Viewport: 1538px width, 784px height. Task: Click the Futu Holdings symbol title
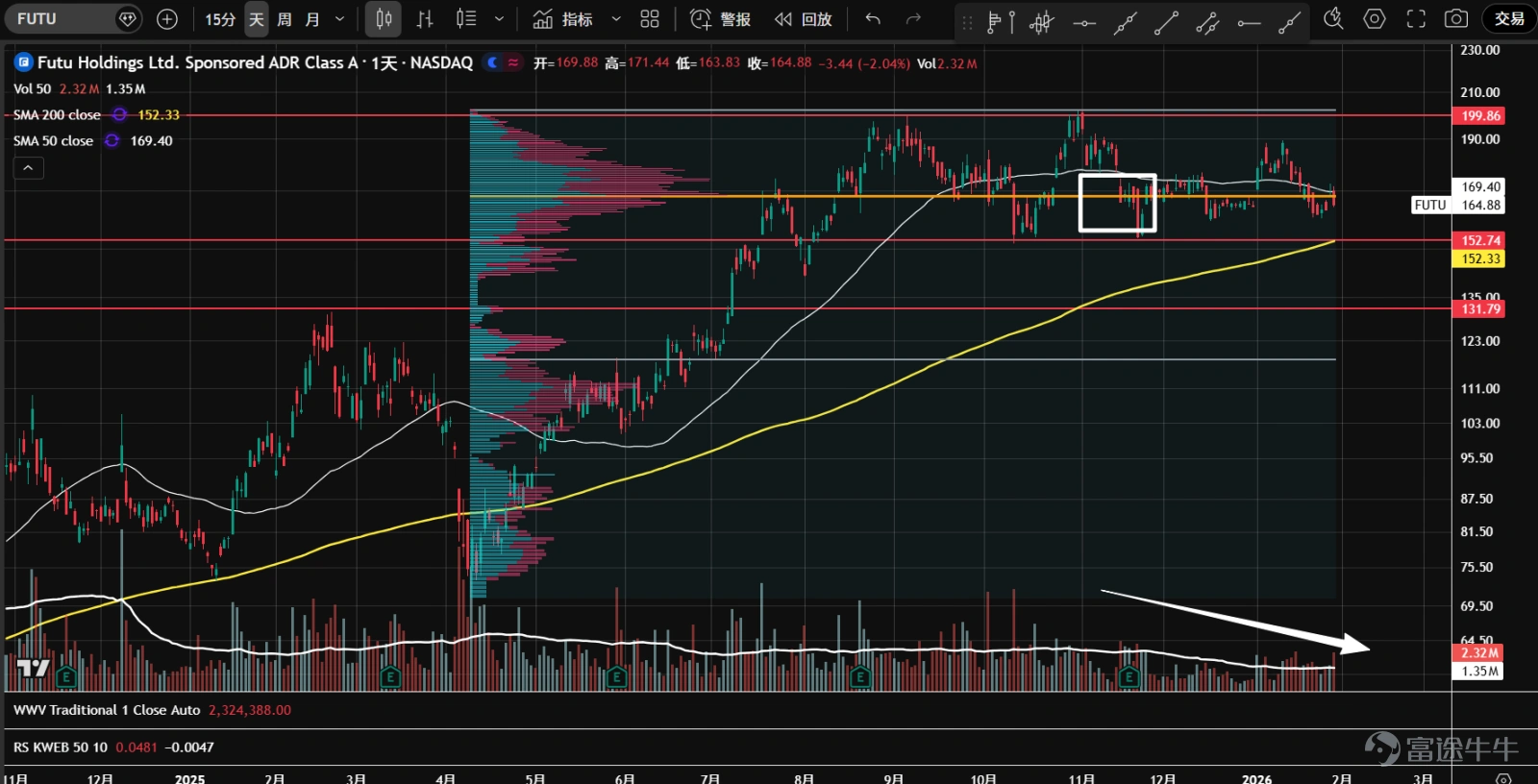point(255,62)
